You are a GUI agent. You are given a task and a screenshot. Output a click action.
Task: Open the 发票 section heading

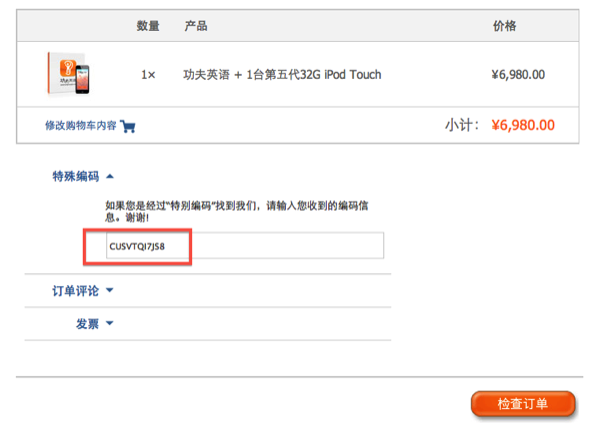tap(87, 324)
